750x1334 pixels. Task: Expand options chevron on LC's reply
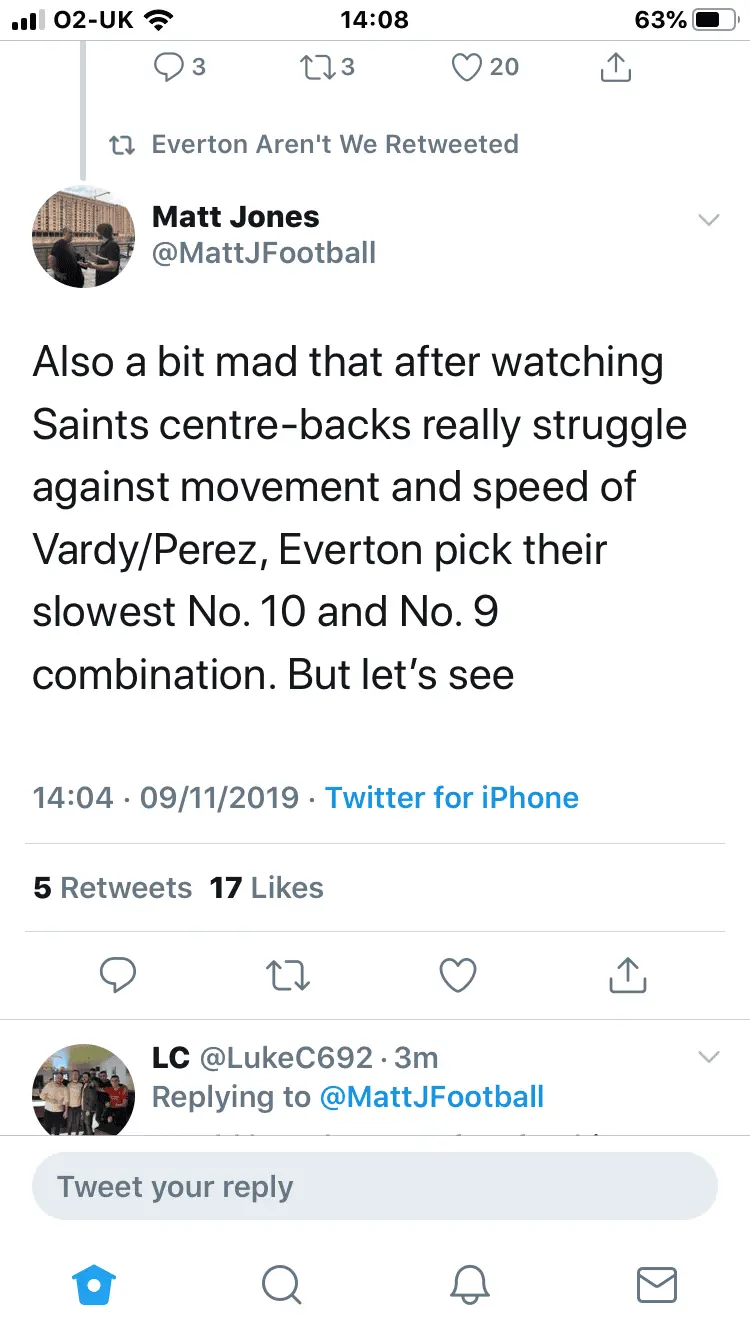point(708,1058)
